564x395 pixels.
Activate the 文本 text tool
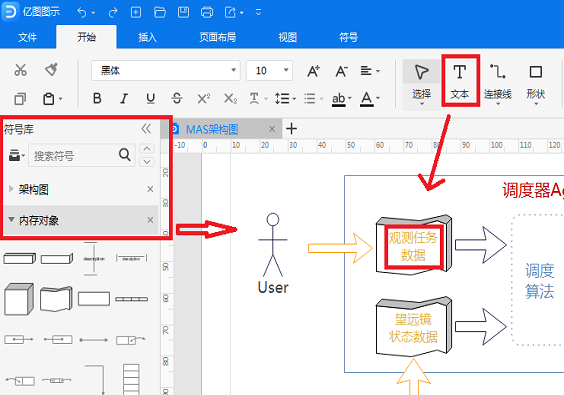[x=460, y=82]
